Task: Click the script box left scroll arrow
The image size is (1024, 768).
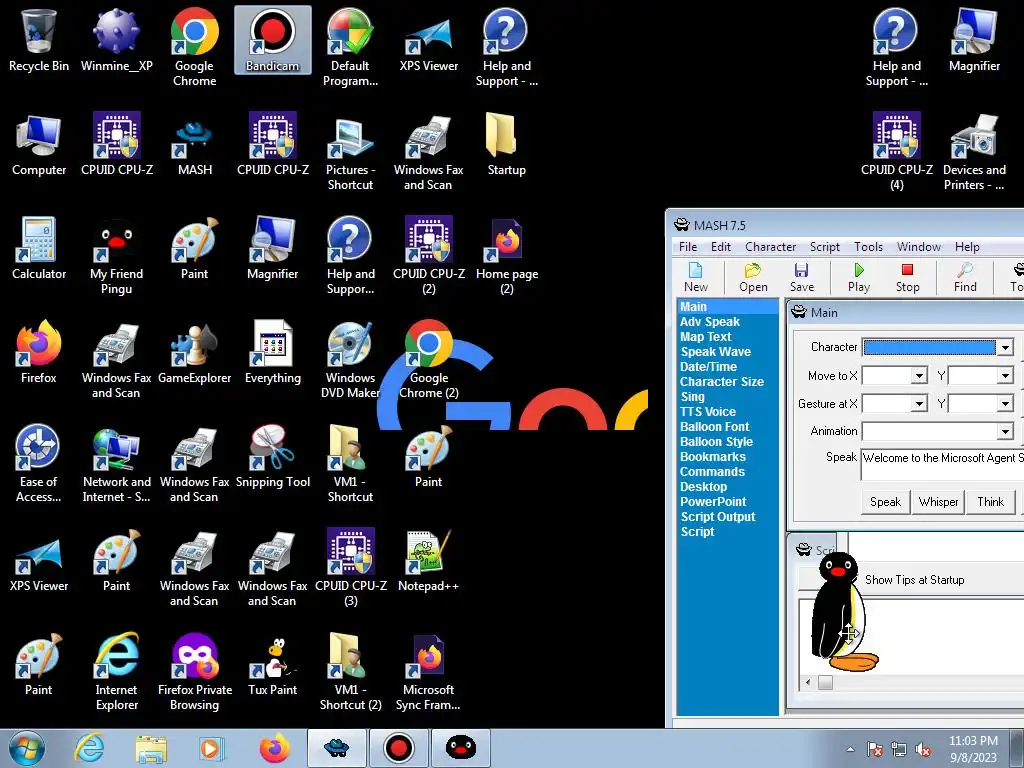Action: [808, 682]
